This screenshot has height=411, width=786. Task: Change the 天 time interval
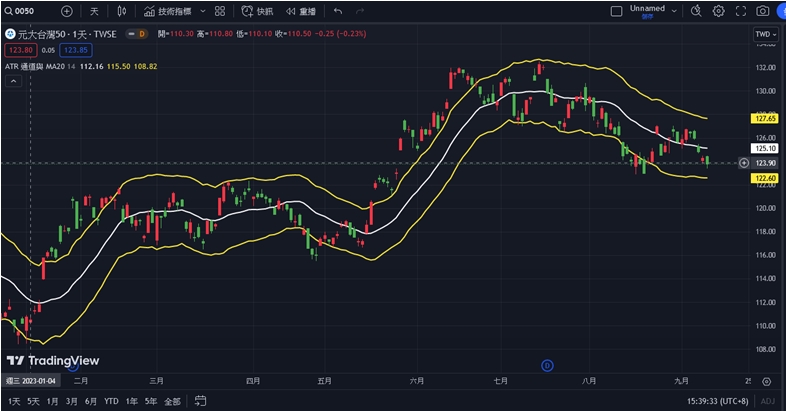[x=94, y=11]
